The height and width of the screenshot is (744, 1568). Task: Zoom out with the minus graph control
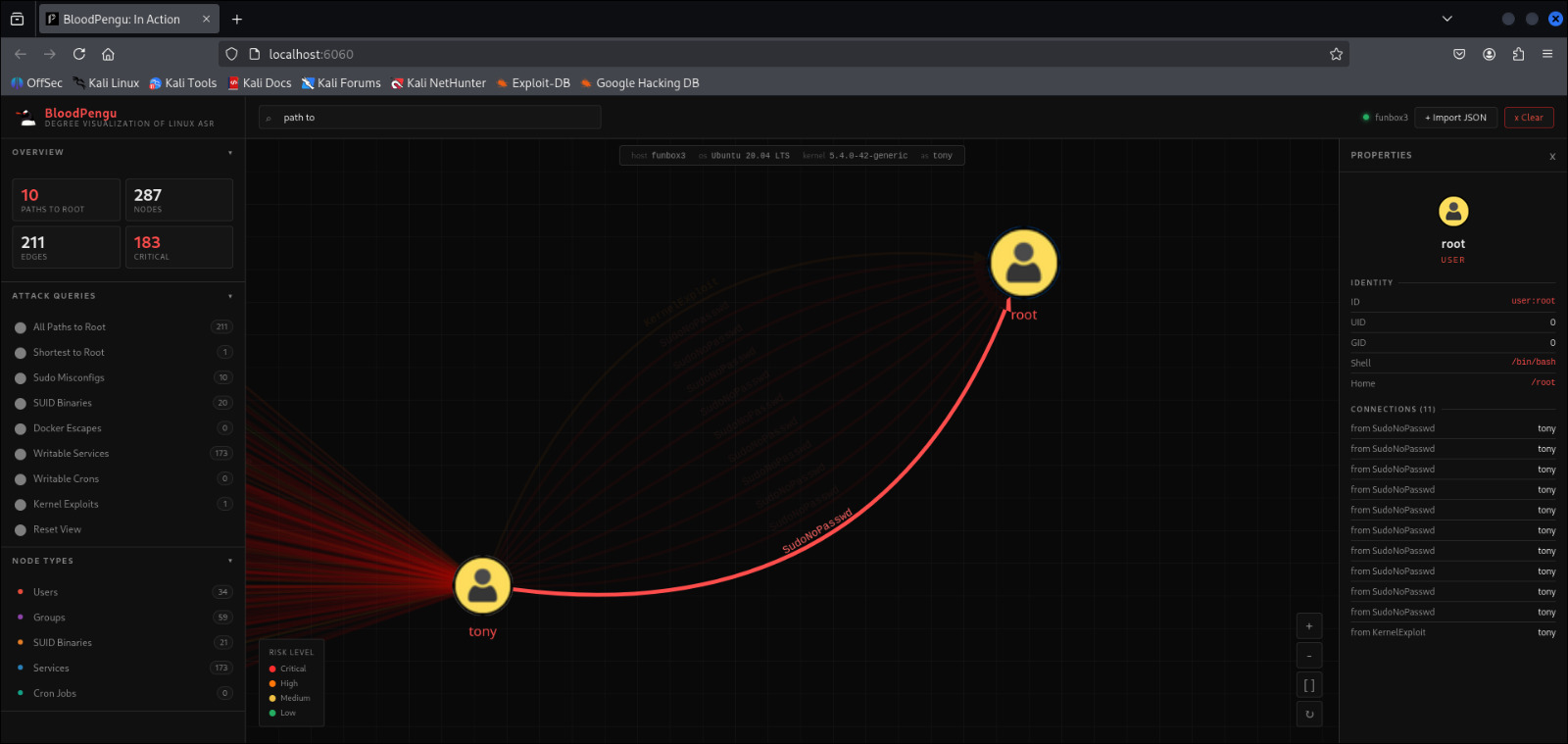[1309, 656]
